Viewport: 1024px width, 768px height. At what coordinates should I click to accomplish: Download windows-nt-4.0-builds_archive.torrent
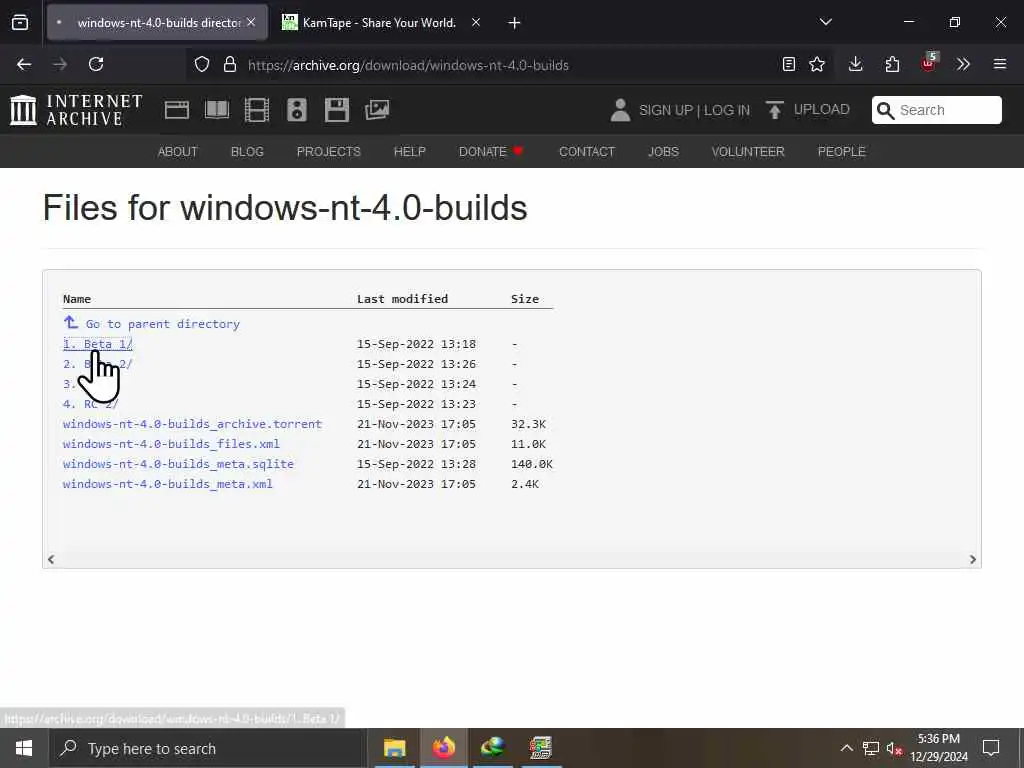(x=193, y=424)
